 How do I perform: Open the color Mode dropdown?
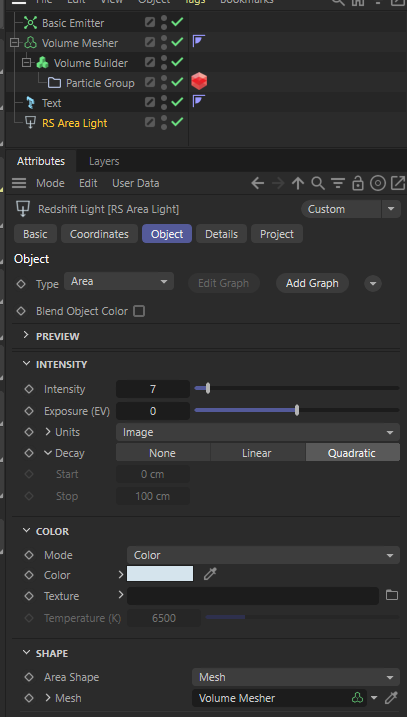pyautogui.click(x=263, y=555)
